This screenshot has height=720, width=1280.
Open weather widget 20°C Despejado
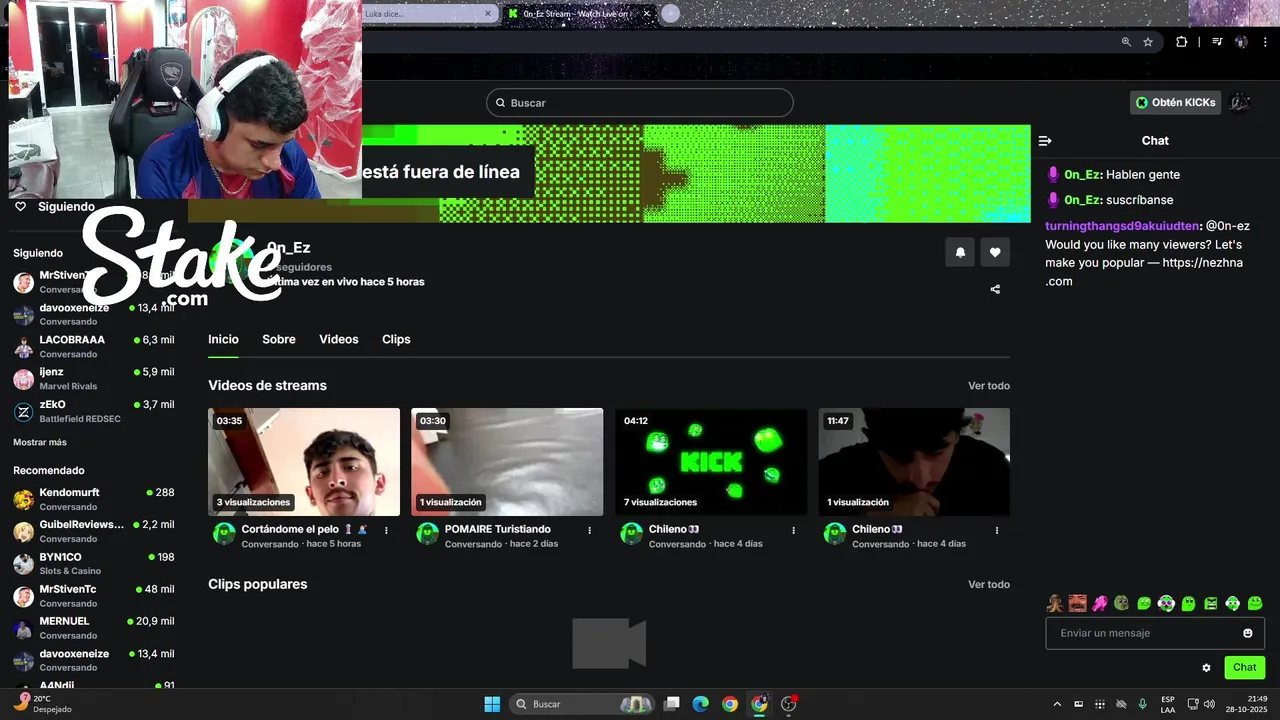(42, 704)
